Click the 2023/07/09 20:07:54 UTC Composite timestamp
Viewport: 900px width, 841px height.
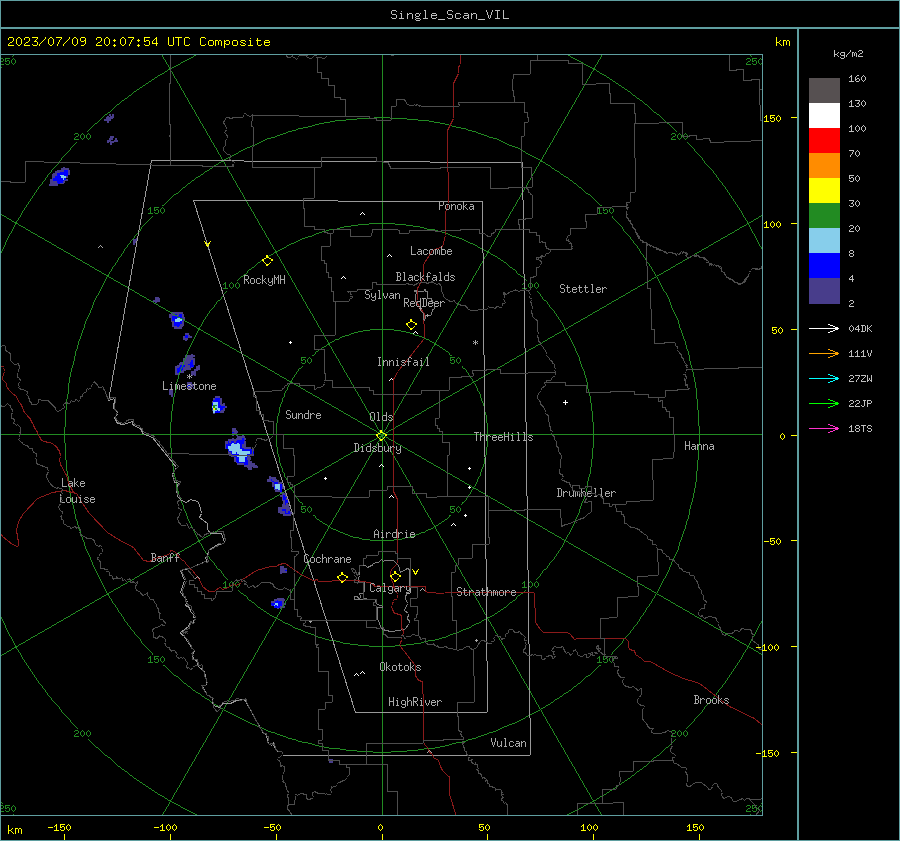[x=138, y=42]
